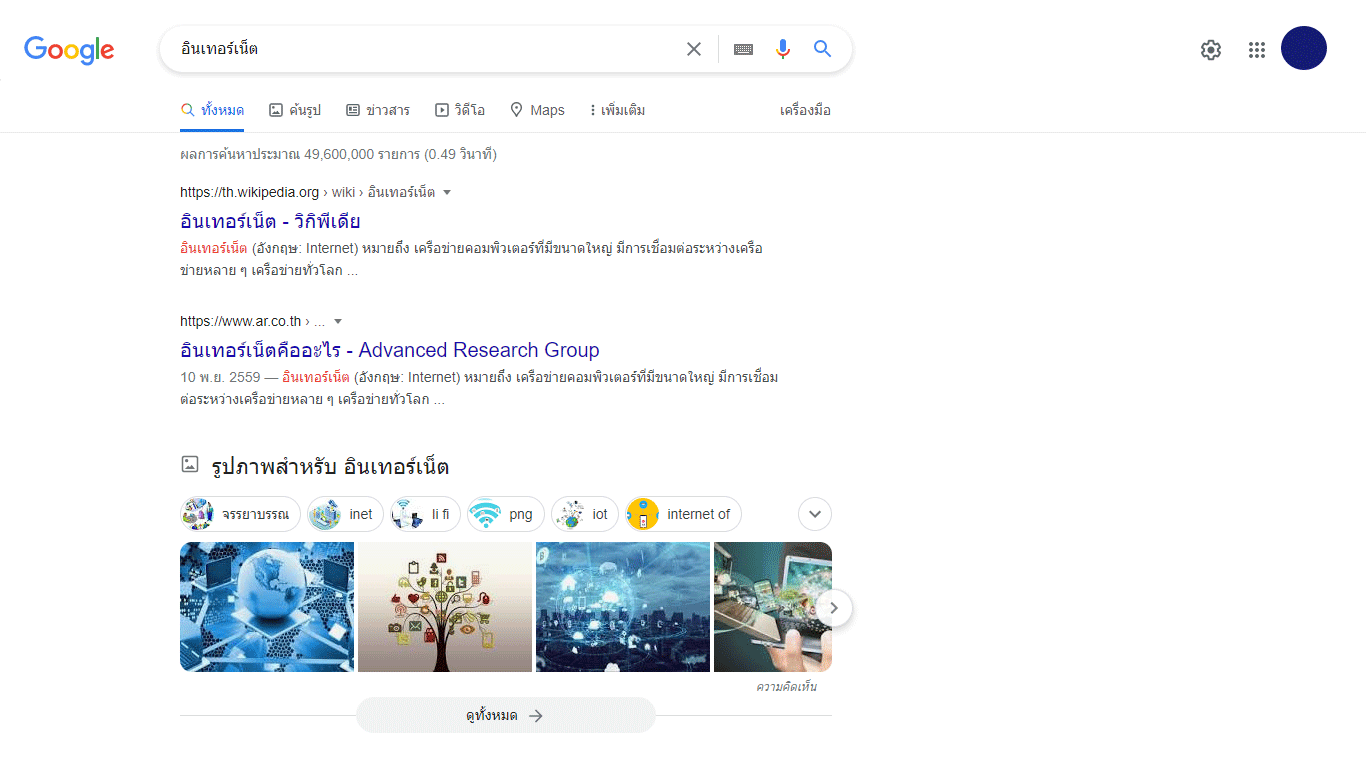Click the magnifying glass search button
Viewport: 1366px width, 774px height.
pyautogui.click(x=823, y=49)
